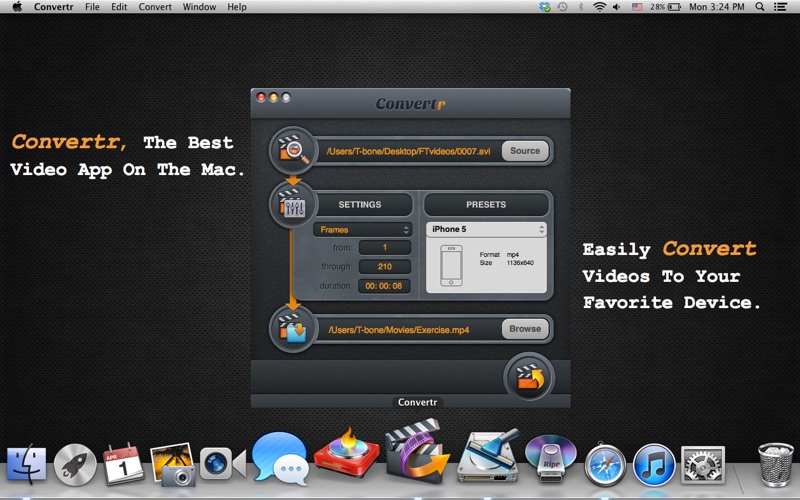Click the source path ending in 0007.avi
Image resolution: width=800 pixels, height=500 pixels.
point(409,151)
